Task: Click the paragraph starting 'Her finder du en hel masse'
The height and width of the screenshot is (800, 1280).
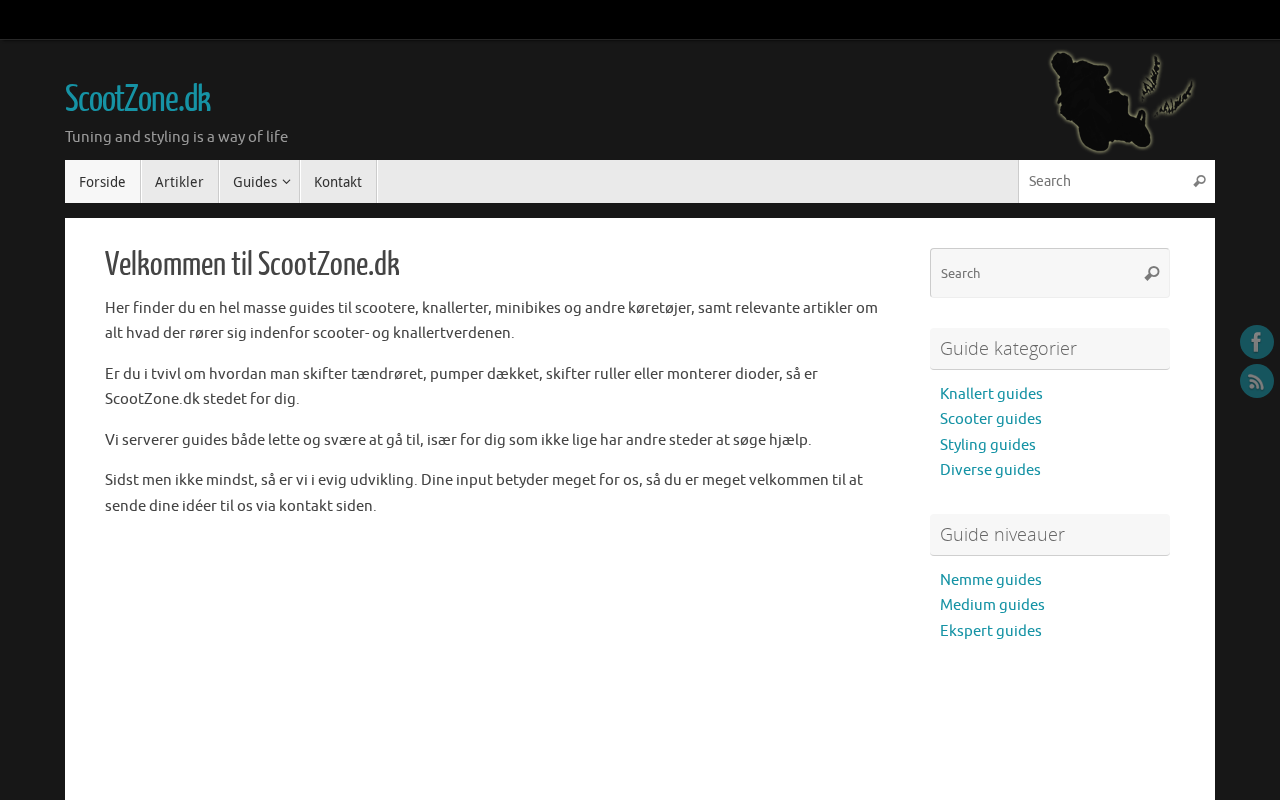Action: (x=491, y=320)
